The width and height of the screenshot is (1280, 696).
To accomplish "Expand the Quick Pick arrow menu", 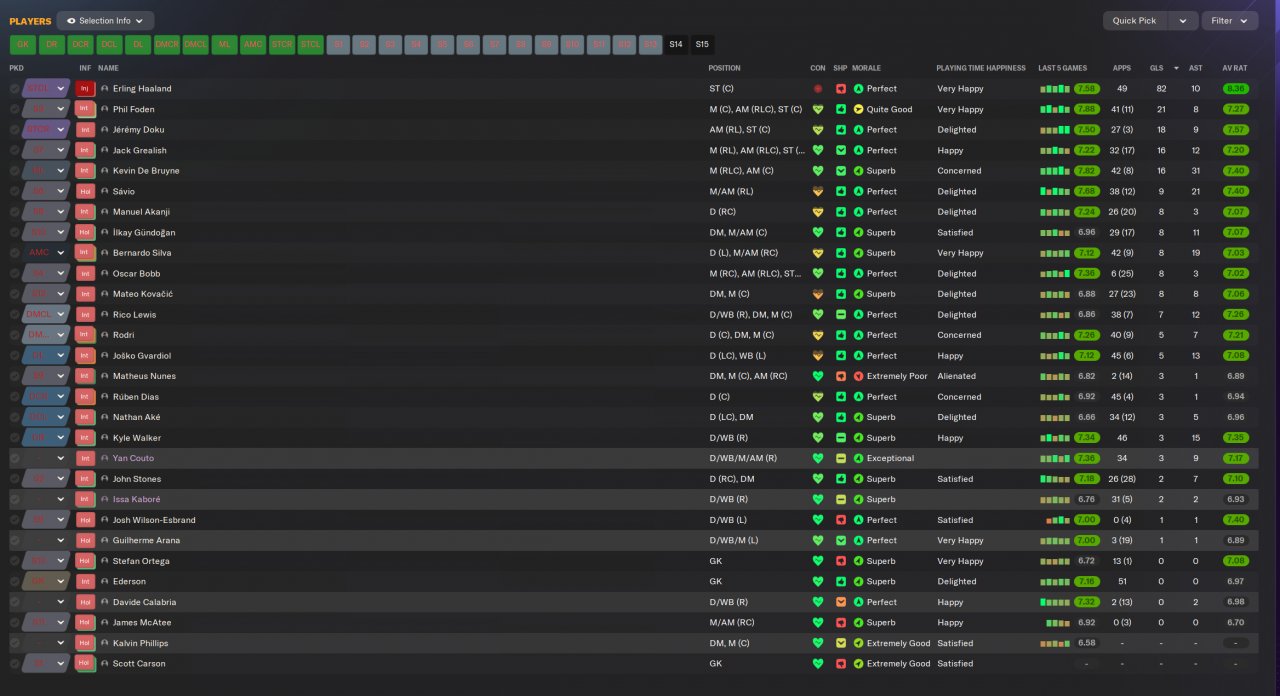I will point(1183,20).
